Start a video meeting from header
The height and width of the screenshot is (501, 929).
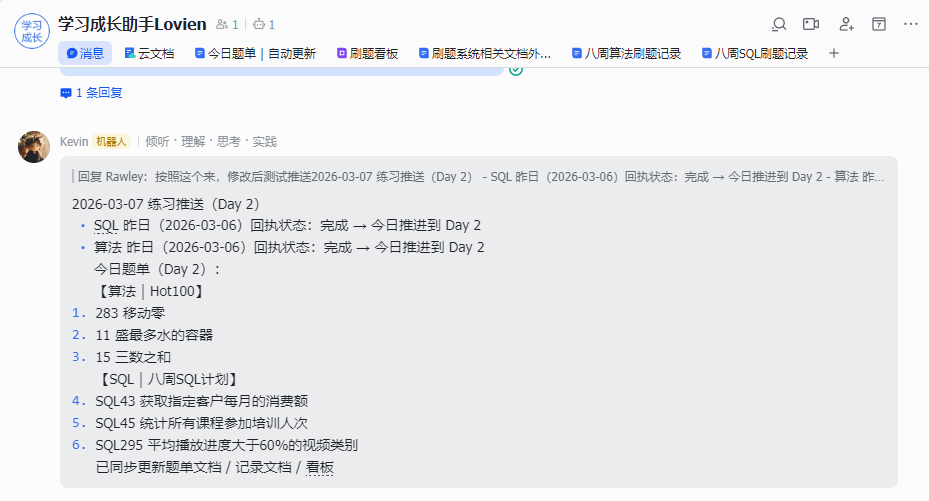tap(811, 24)
